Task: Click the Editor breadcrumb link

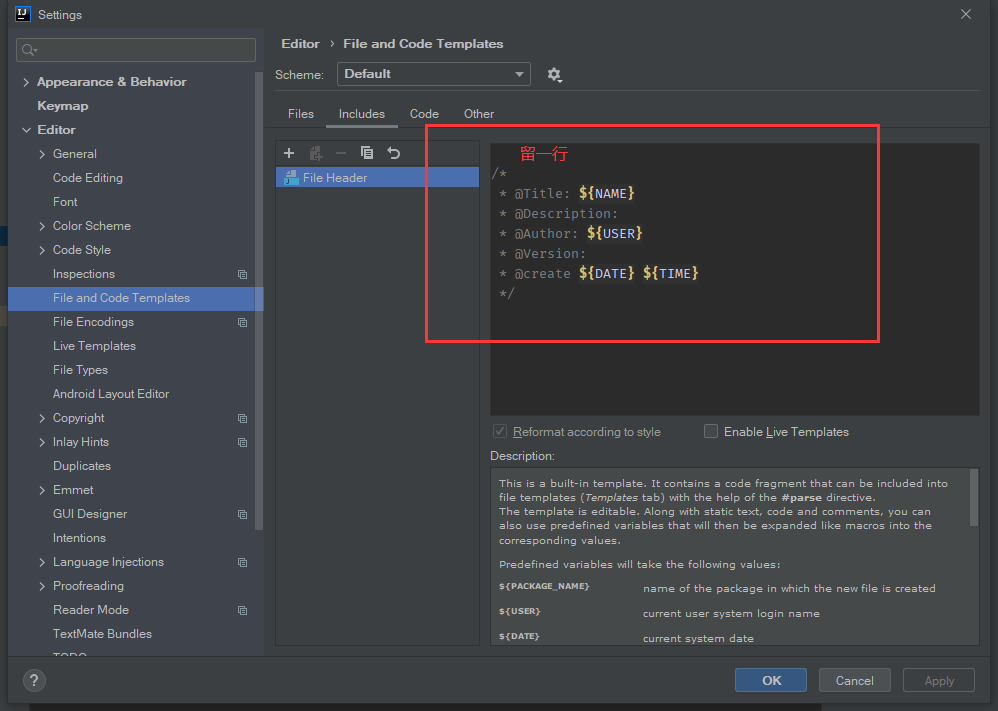Action: (x=300, y=44)
